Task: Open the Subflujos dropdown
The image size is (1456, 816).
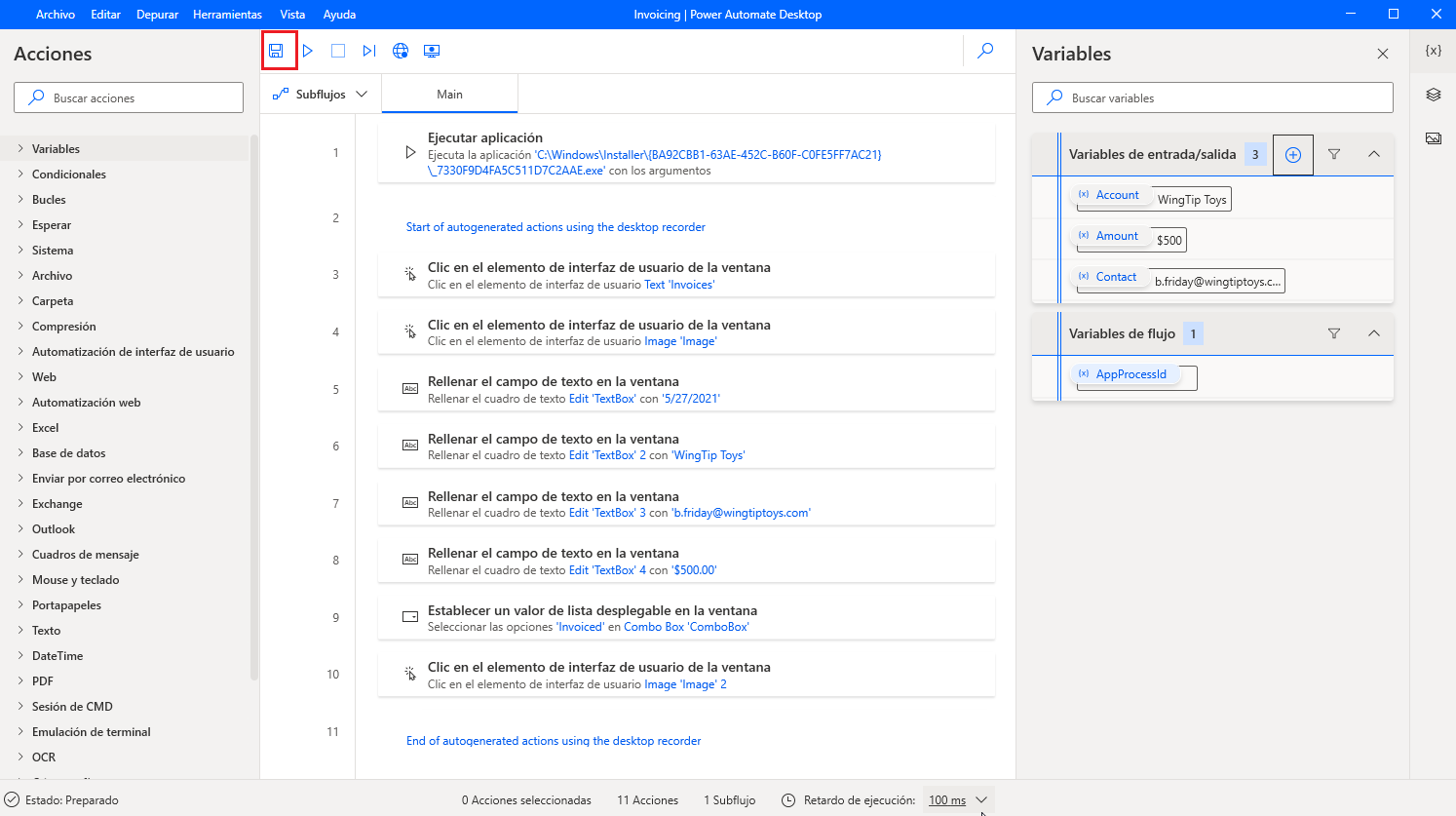Action: (321, 95)
